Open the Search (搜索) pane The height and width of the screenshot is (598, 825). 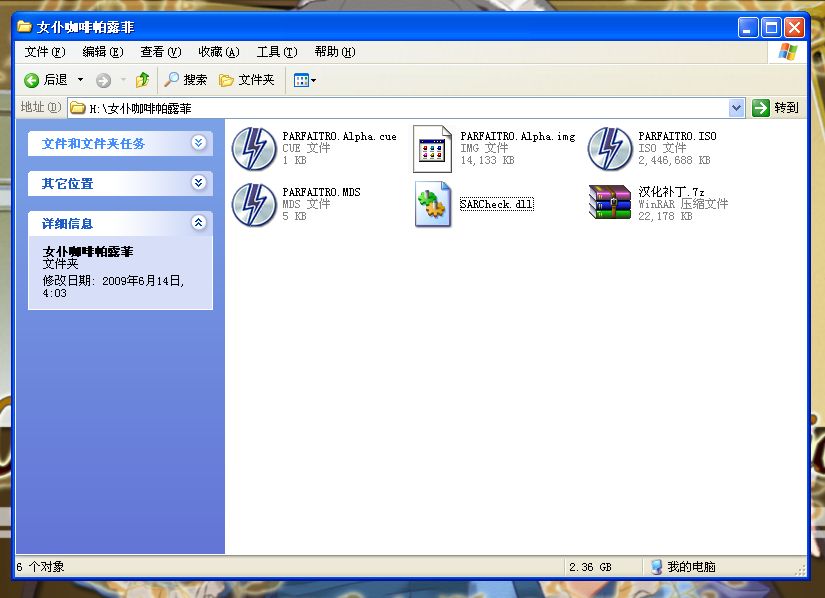[x=185, y=80]
